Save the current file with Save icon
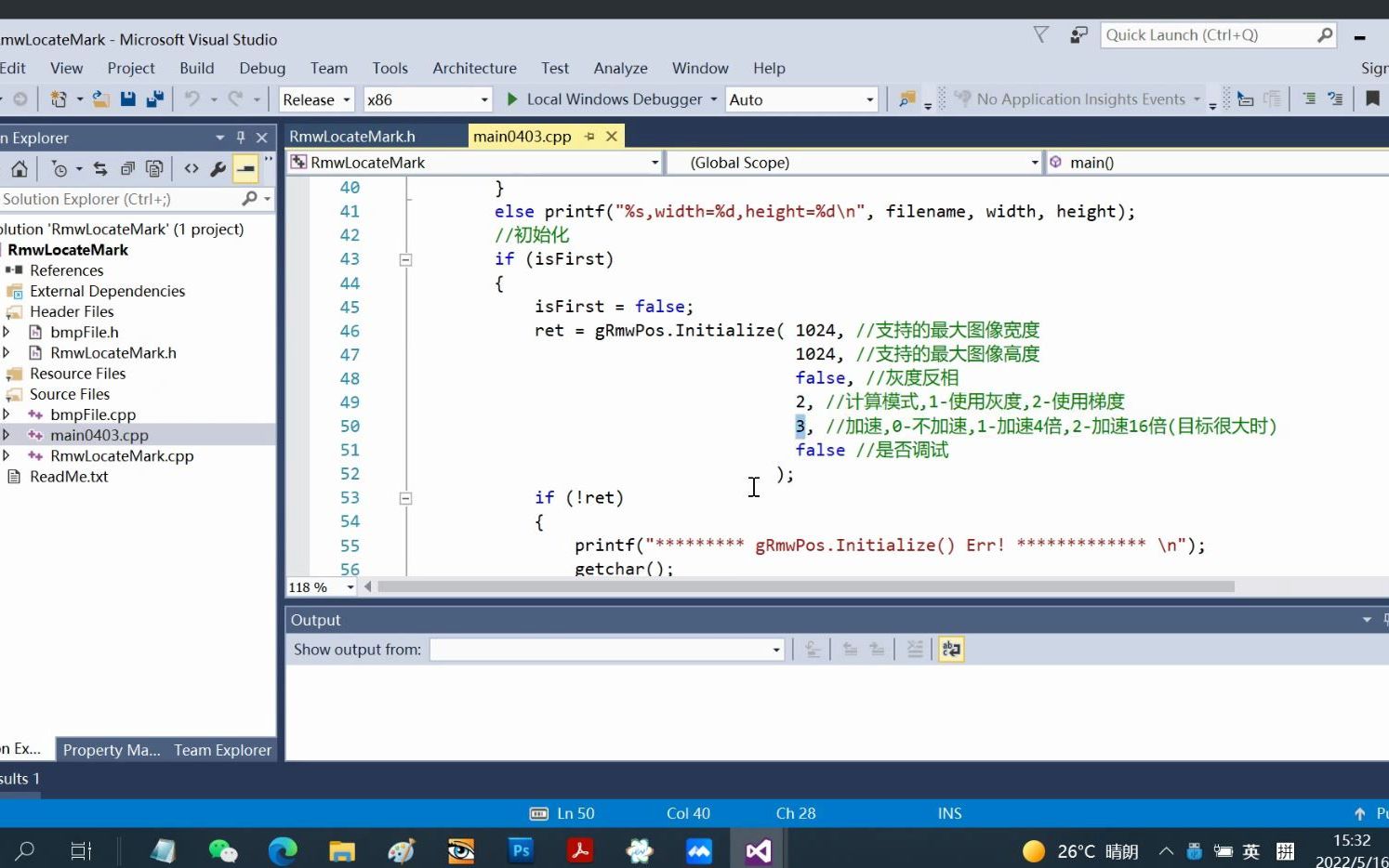Image resolution: width=1389 pixels, height=868 pixels. point(128,99)
